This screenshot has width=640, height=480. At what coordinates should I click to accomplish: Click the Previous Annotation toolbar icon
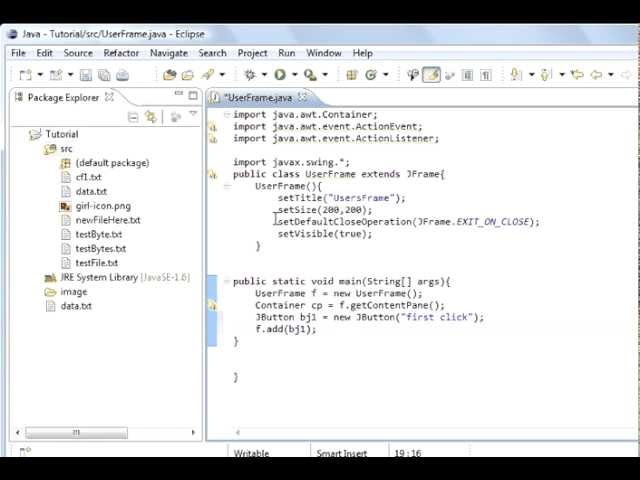(546, 75)
